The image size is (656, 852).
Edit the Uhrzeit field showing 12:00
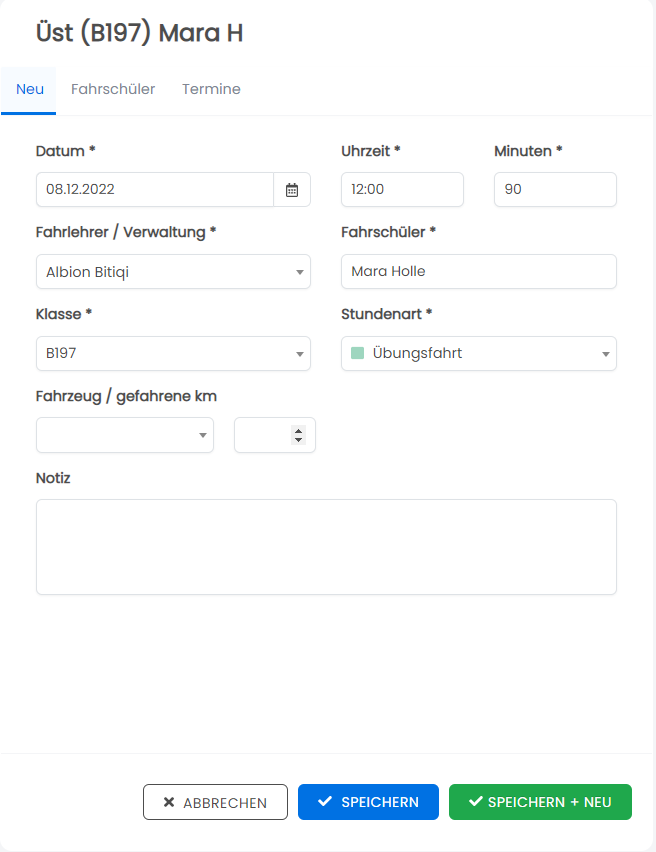coord(402,190)
